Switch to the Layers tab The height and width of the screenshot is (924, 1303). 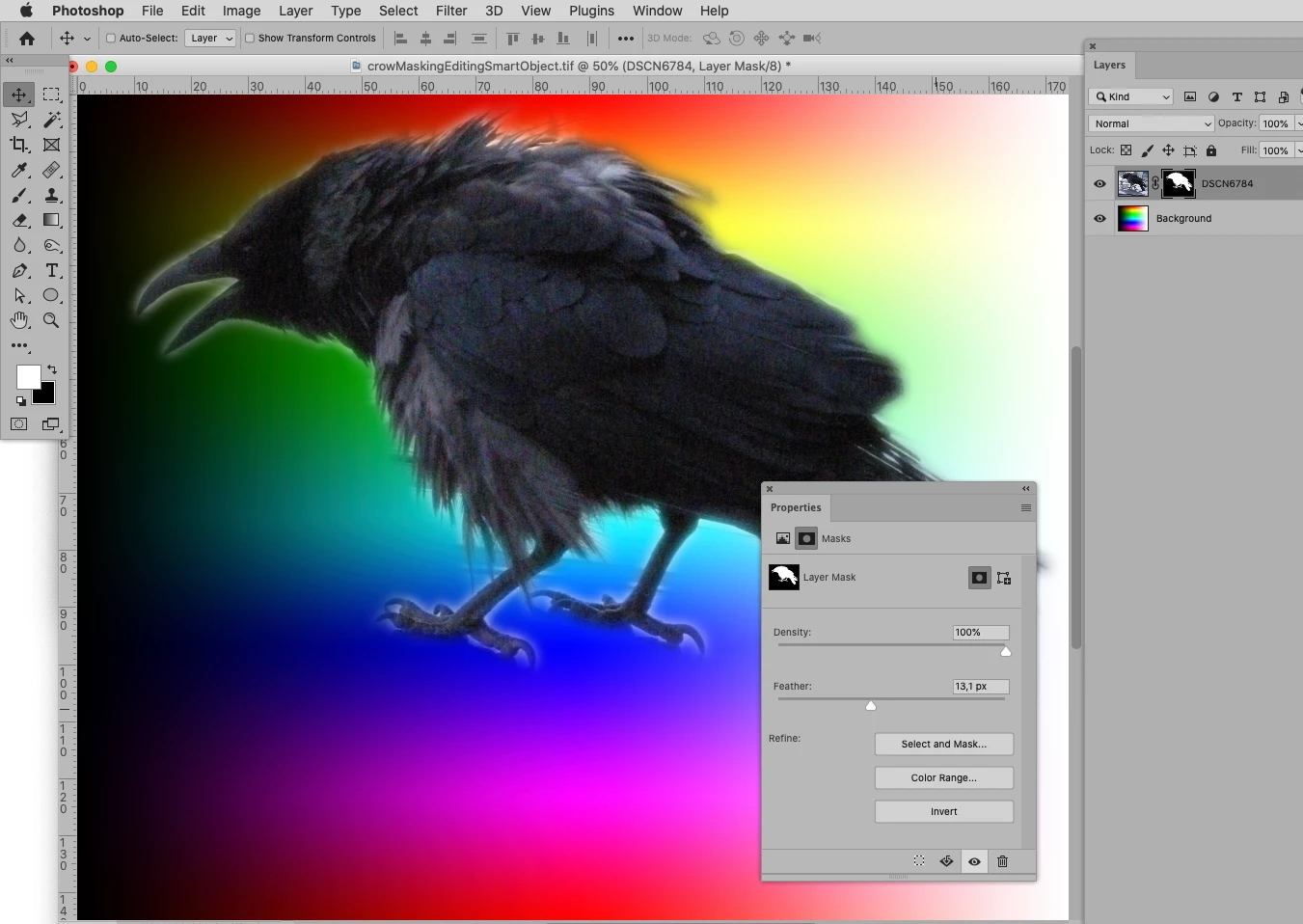1109,65
